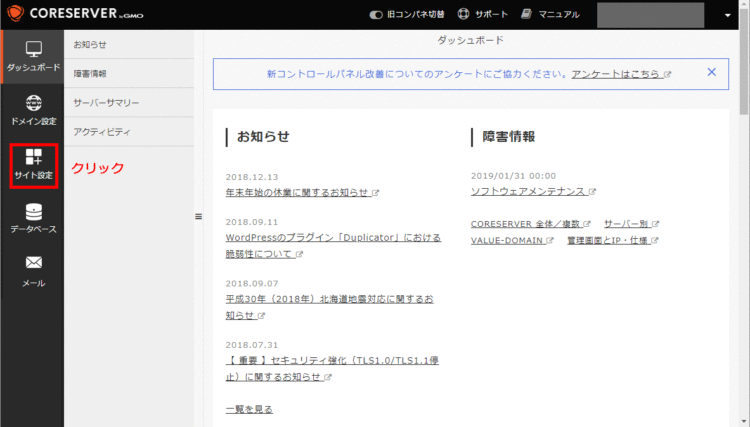Select お知らせ in the submenu
The height and width of the screenshot is (427, 750).
click(90, 45)
